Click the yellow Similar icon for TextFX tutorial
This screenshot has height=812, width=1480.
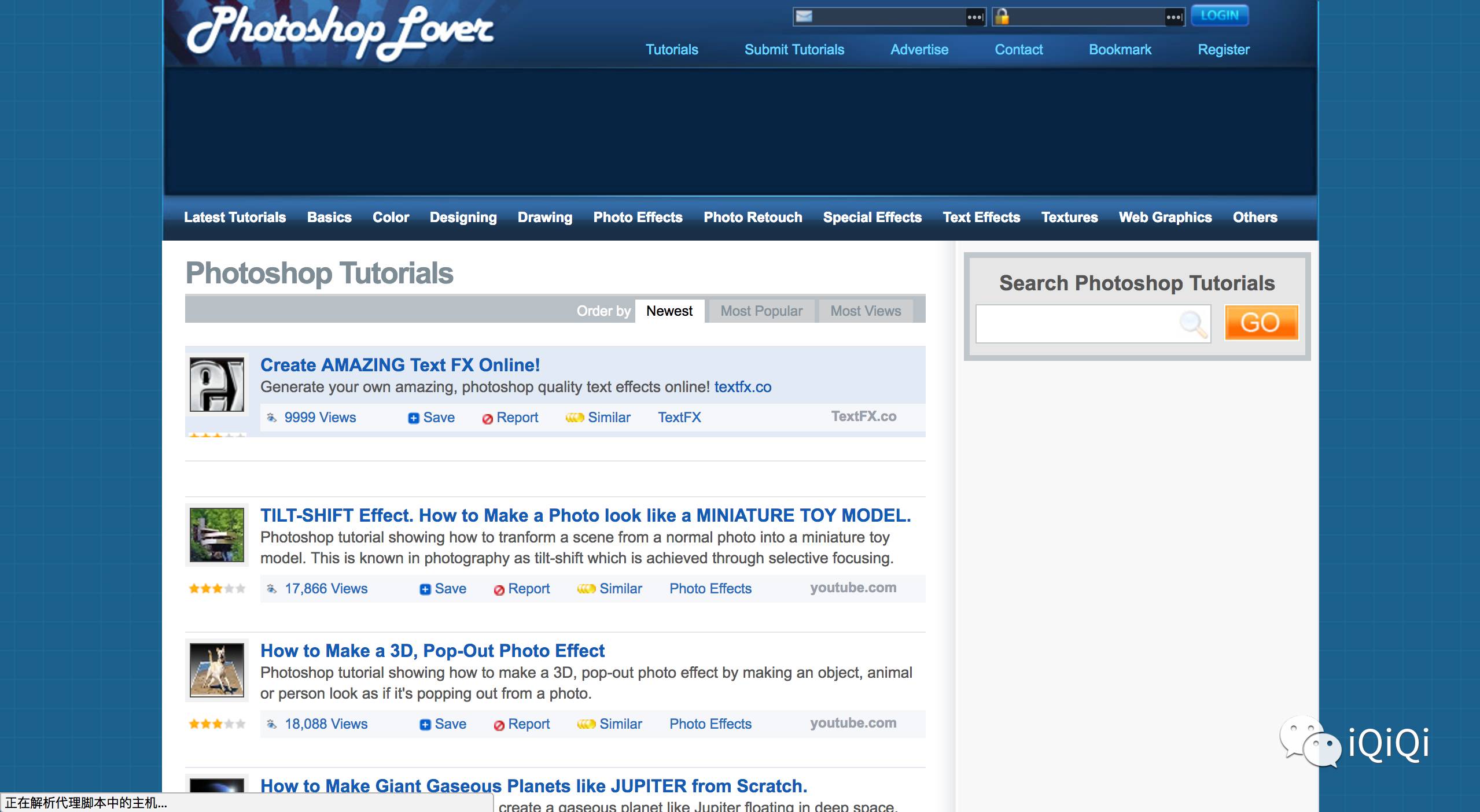pos(575,418)
